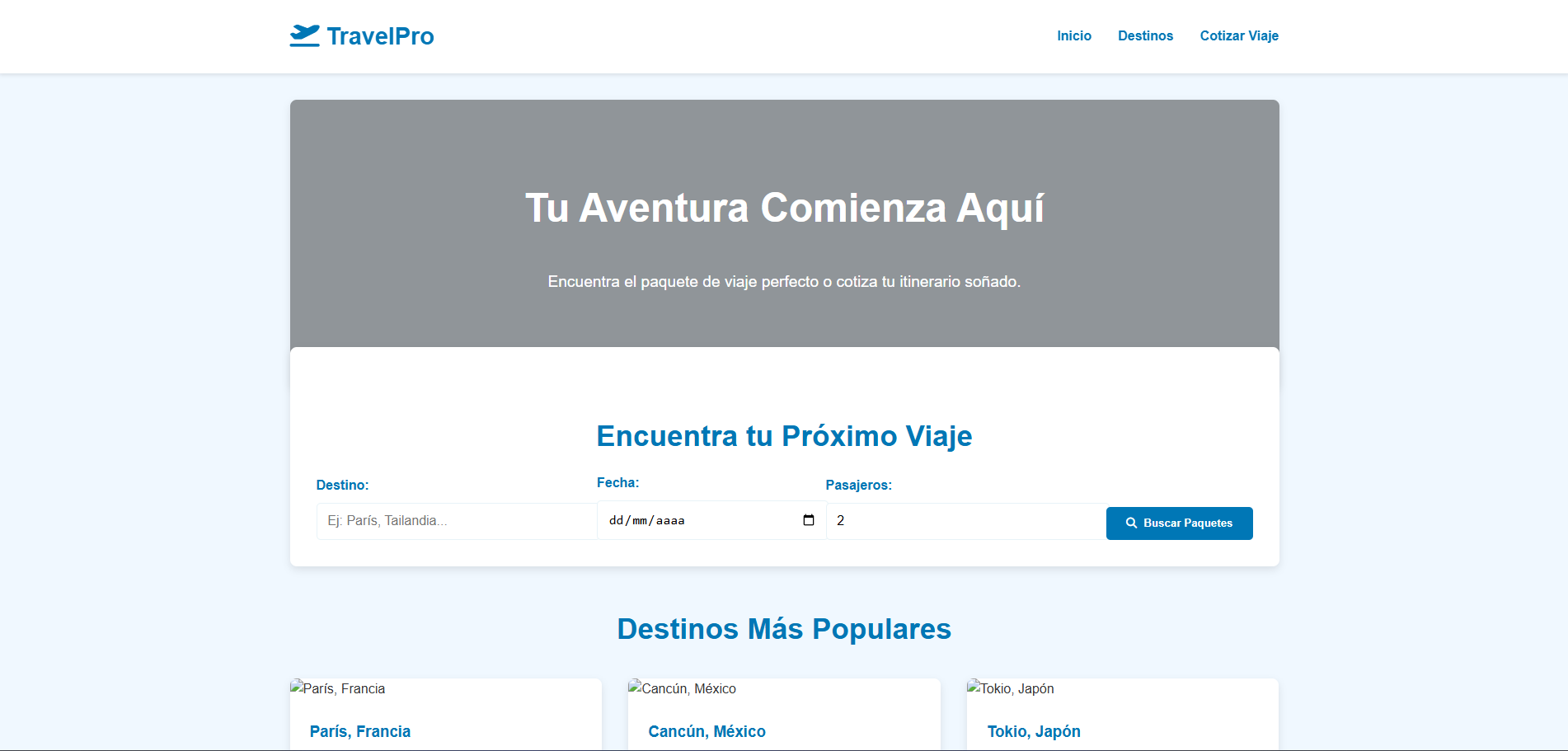This screenshot has height=751, width=1568.
Task: Go to the Inicio page
Action: pos(1073,35)
